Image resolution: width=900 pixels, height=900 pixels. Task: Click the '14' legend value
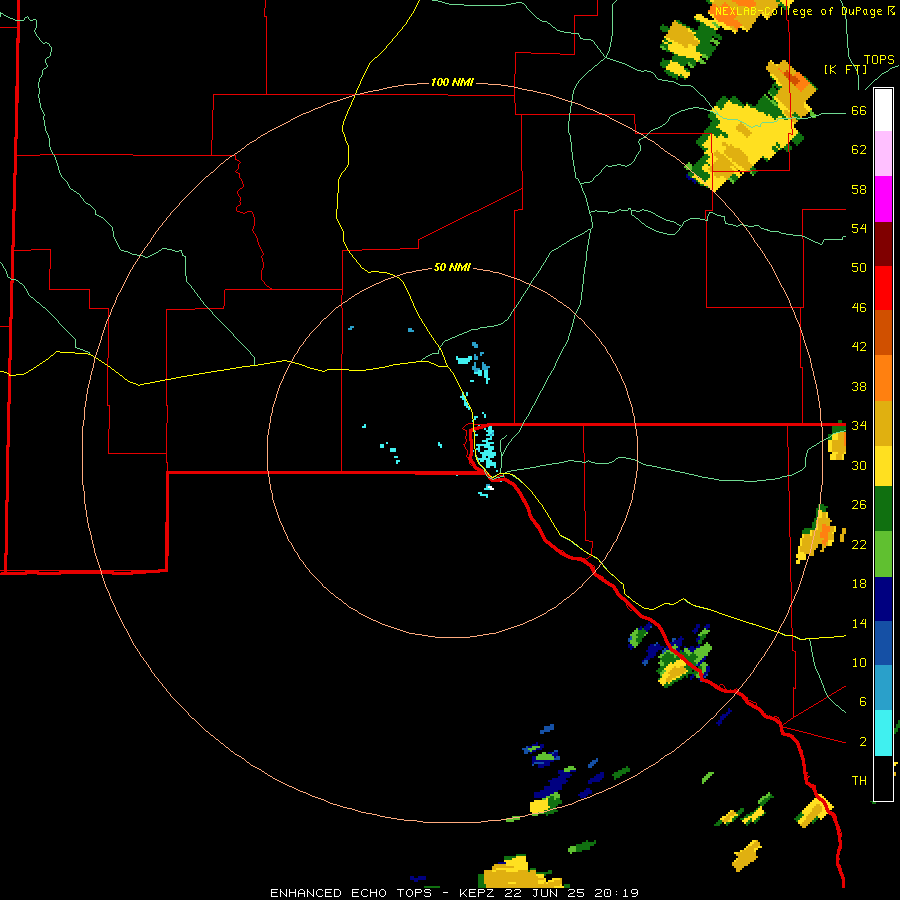pos(859,623)
